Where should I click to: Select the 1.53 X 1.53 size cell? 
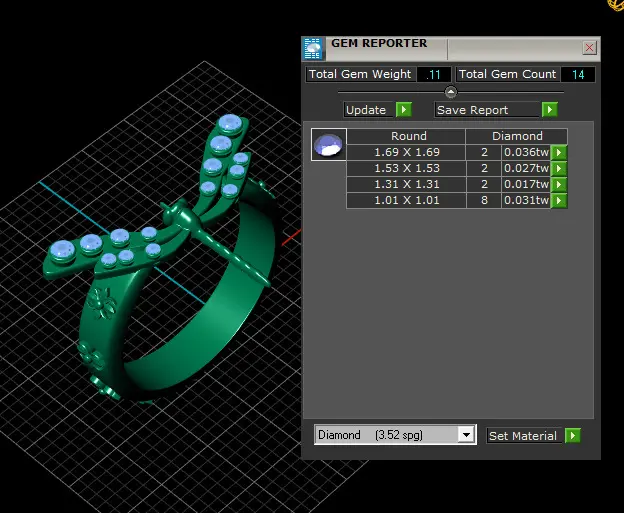click(x=406, y=168)
